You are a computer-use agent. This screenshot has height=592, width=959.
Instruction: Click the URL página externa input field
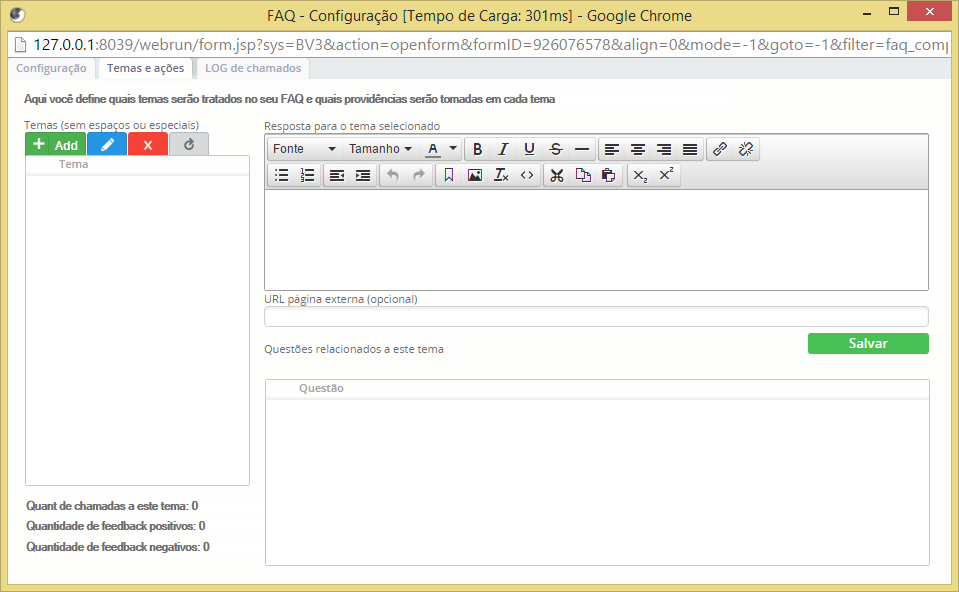(x=596, y=317)
